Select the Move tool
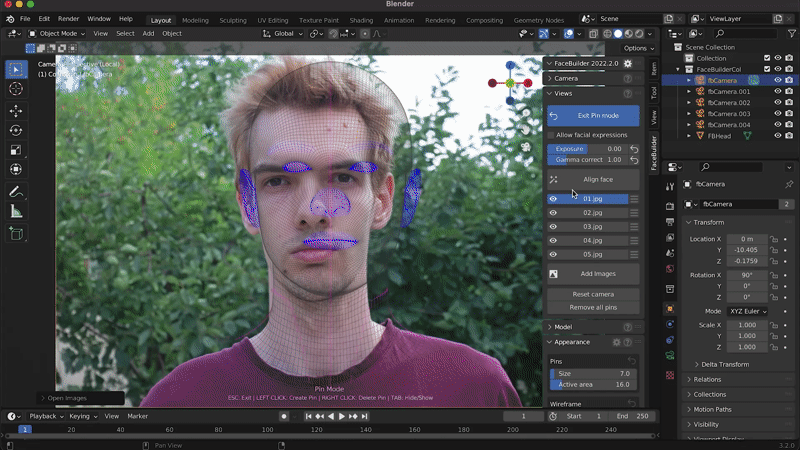 pyautogui.click(x=16, y=111)
